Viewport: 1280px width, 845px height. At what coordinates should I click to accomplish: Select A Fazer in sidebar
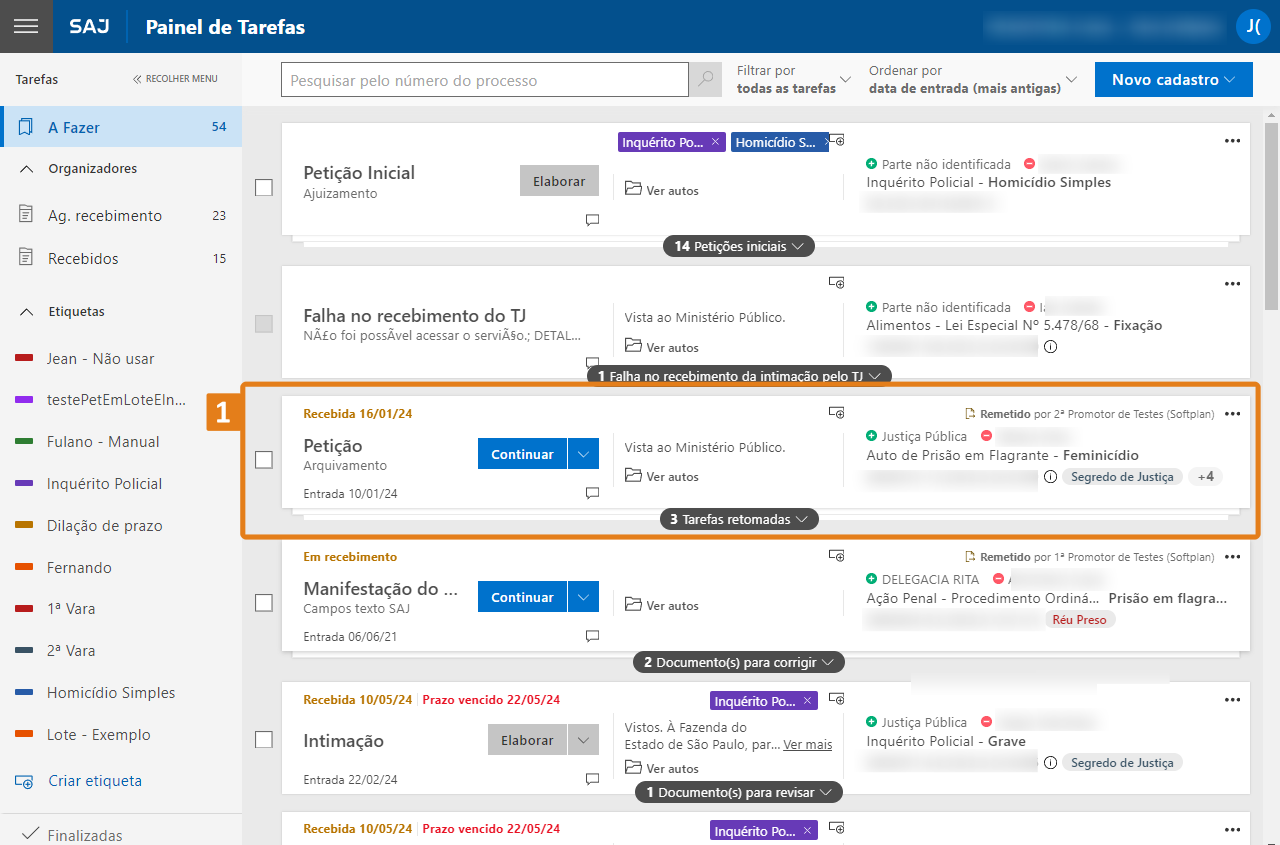click(120, 127)
